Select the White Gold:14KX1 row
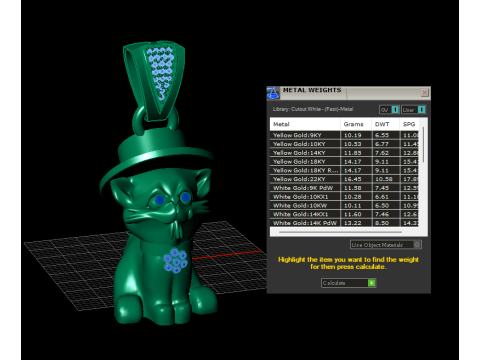480x360 pixels. point(344,214)
